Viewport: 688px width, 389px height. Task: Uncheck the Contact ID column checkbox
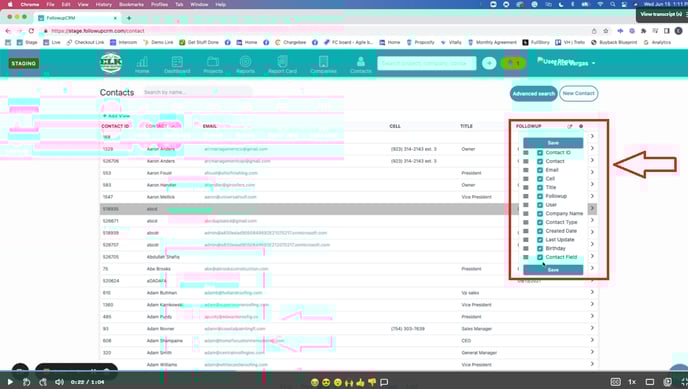(x=540, y=153)
